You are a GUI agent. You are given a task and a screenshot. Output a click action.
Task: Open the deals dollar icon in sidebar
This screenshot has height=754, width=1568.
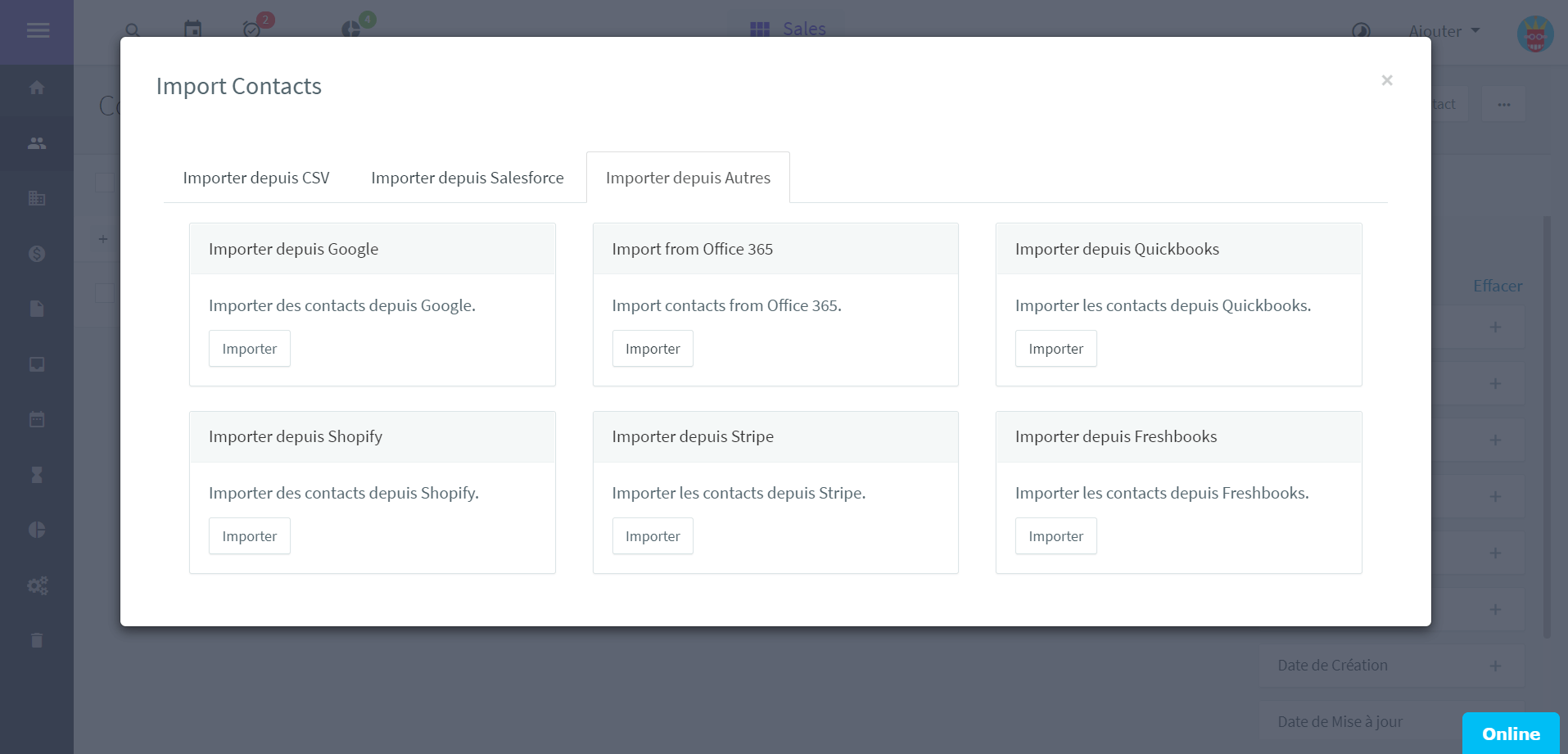37,254
